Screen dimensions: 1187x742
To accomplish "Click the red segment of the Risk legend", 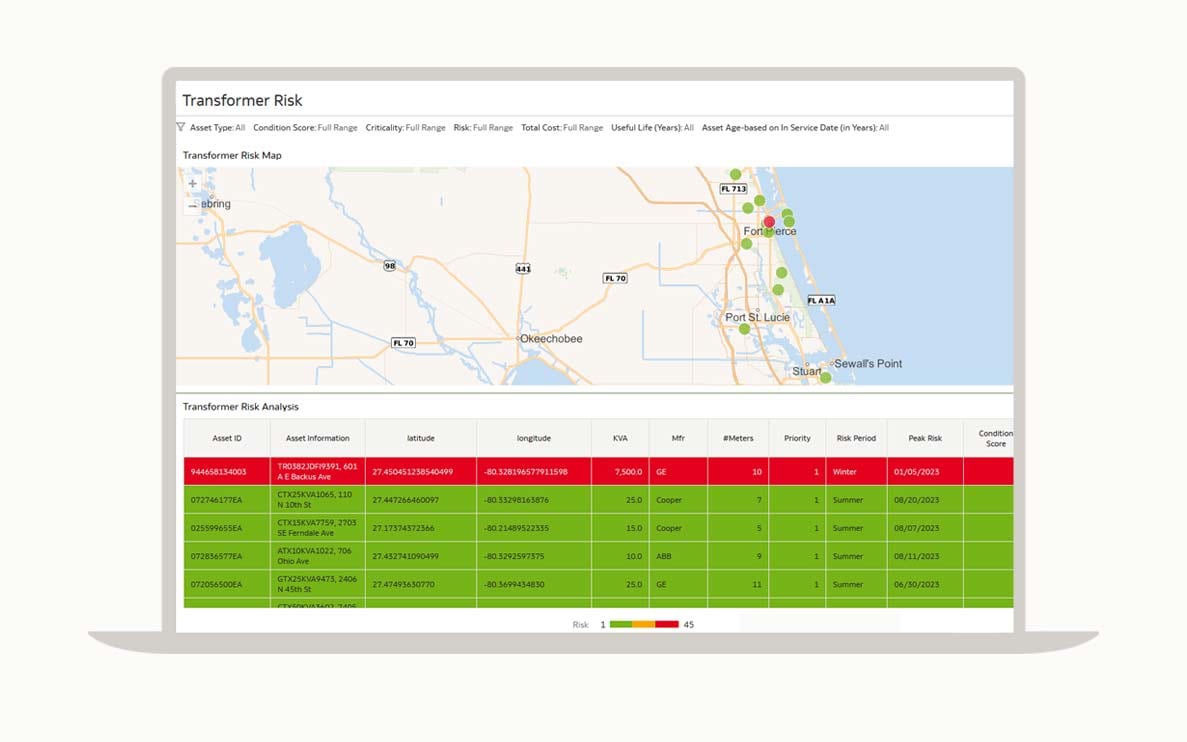I will (x=667, y=624).
